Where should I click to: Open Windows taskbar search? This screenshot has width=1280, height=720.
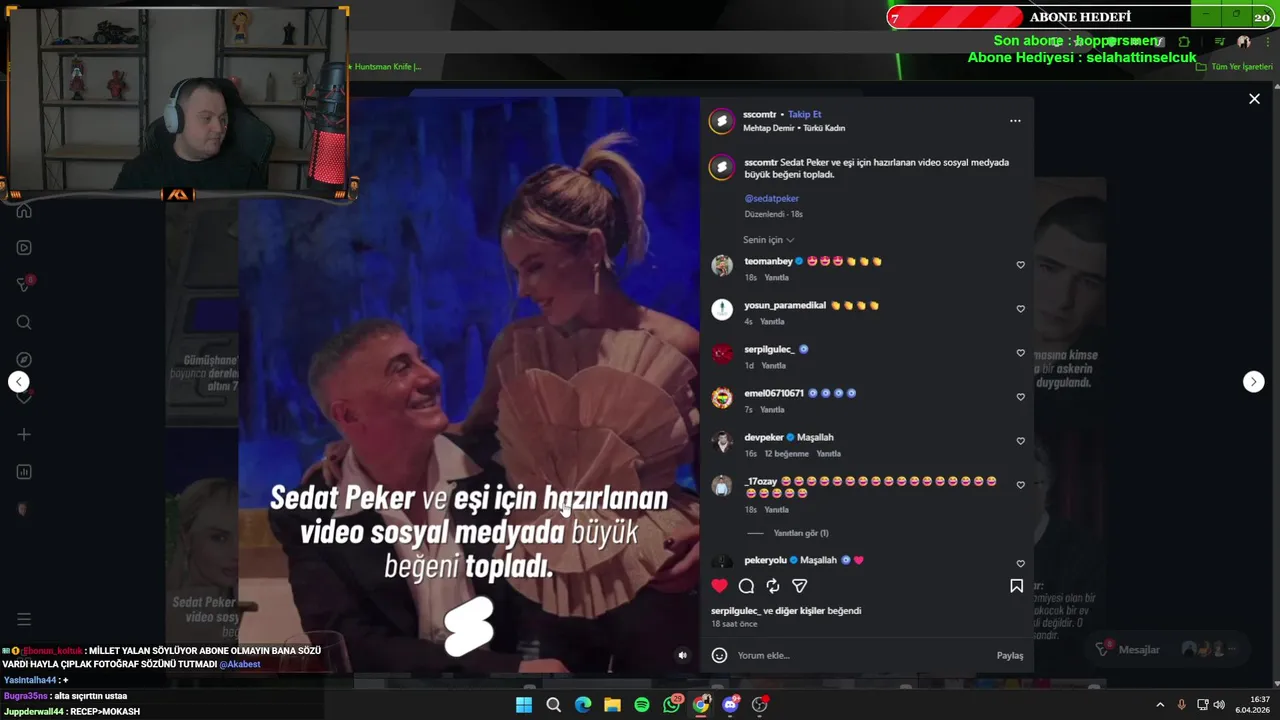(553, 705)
